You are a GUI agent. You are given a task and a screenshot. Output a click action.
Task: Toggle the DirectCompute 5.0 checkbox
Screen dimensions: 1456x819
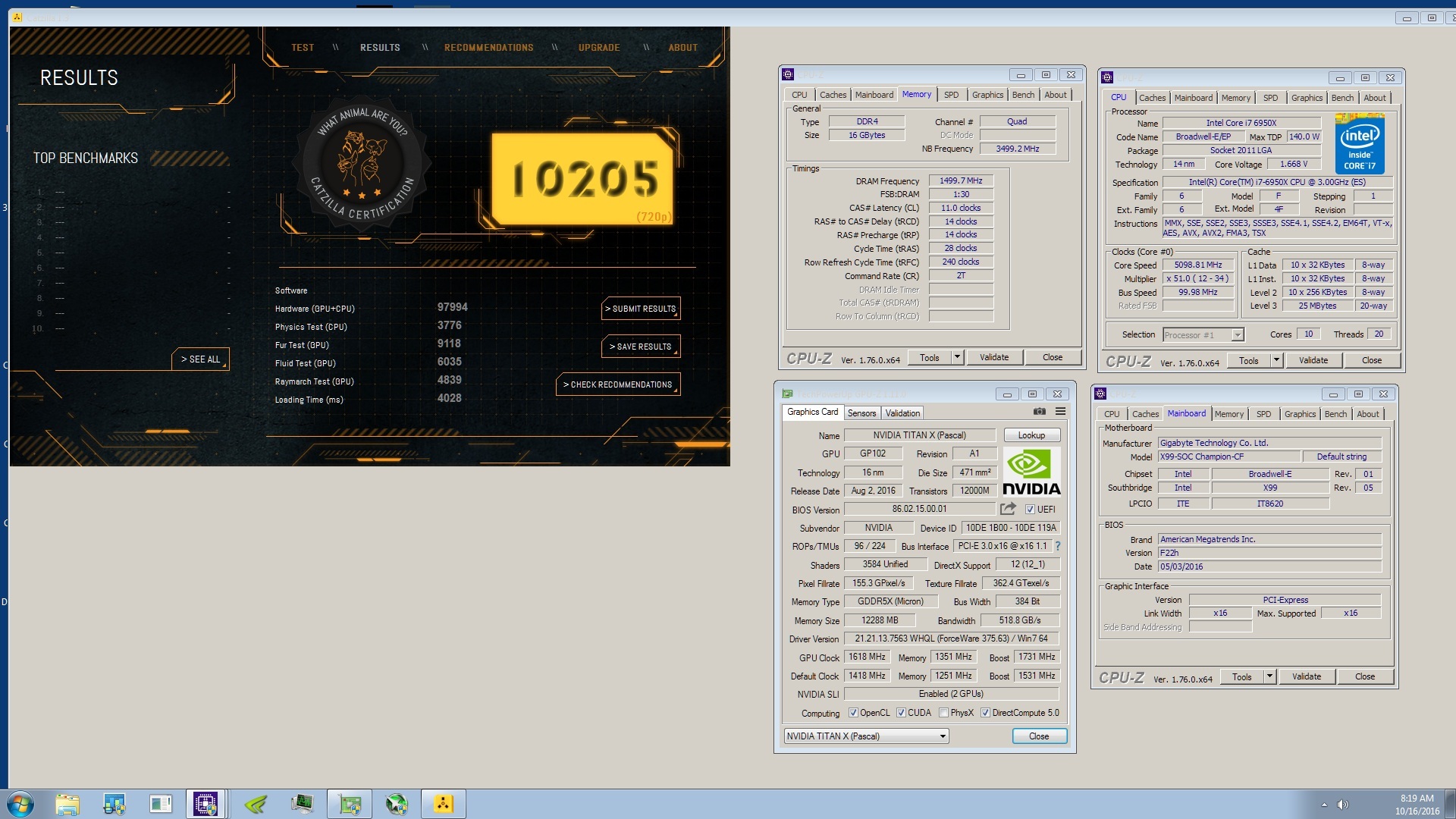985,713
